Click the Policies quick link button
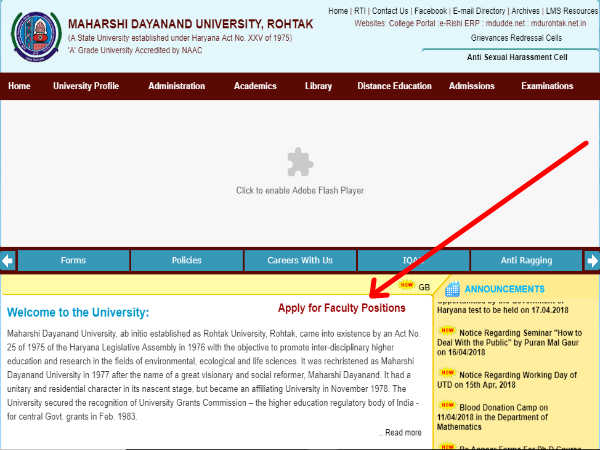Screen dimensions: 600x450 [187, 261]
